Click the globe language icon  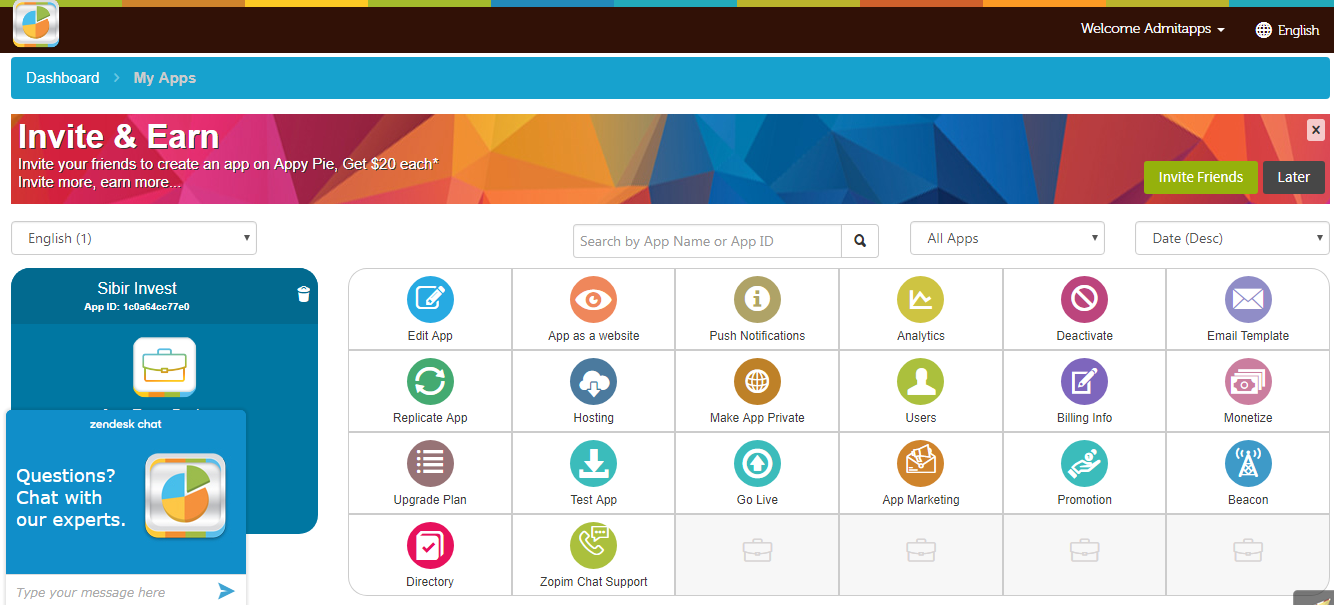tap(1264, 30)
